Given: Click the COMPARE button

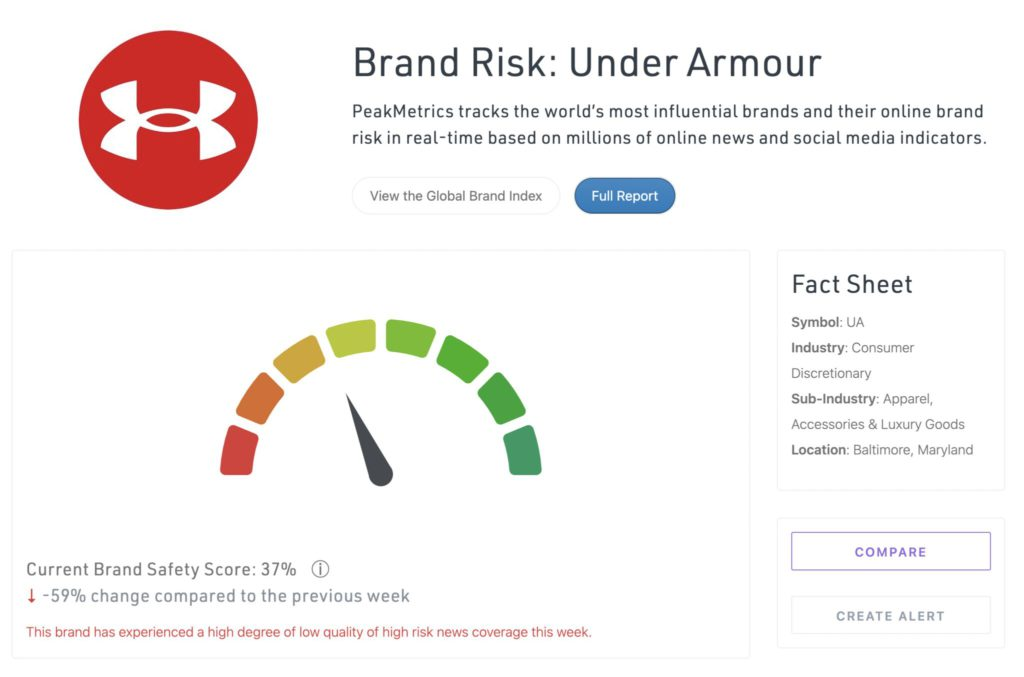Looking at the screenshot, I should tap(891, 552).
